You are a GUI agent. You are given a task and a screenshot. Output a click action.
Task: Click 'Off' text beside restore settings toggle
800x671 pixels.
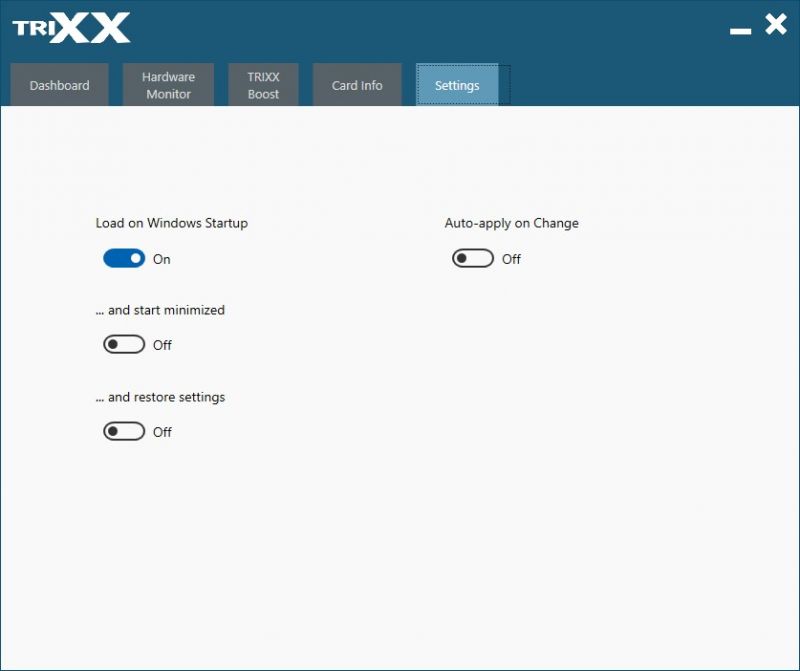pyautogui.click(x=162, y=432)
